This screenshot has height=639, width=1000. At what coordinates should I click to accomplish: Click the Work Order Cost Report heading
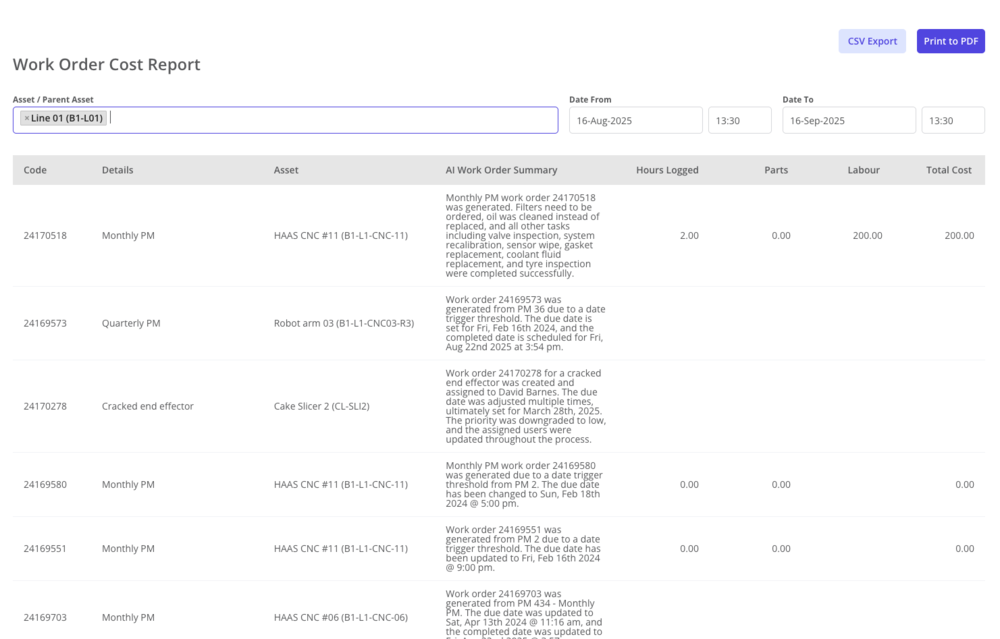pyautogui.click(x=107, y=64)
